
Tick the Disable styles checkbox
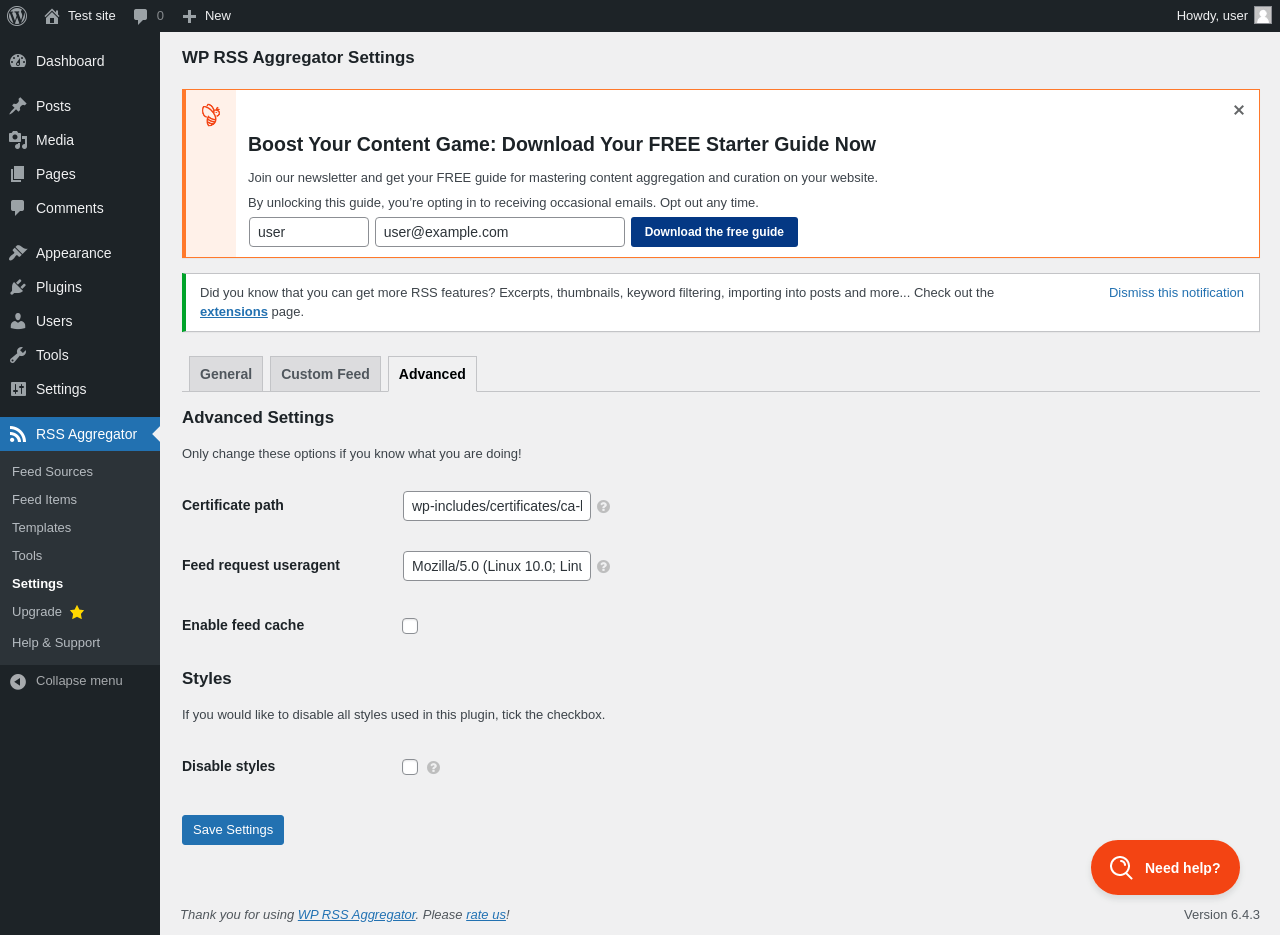coord(410,767)
